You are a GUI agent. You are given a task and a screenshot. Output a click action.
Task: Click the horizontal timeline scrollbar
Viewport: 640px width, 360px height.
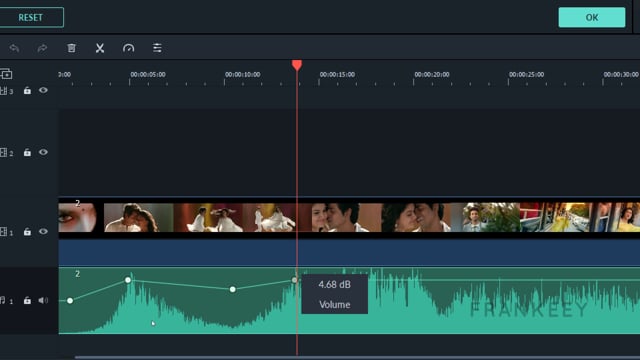tap(357, 358)
